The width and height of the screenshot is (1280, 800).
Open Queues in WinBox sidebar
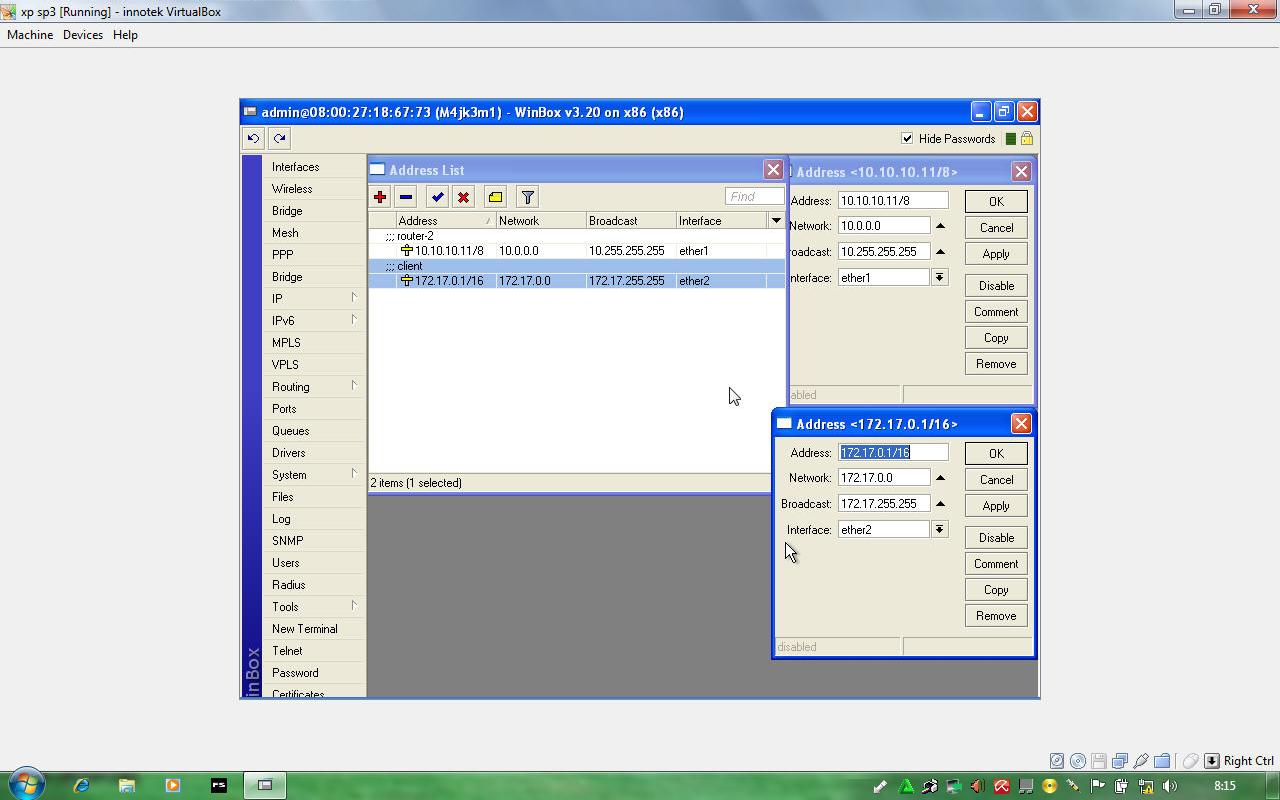pos(314,430)
